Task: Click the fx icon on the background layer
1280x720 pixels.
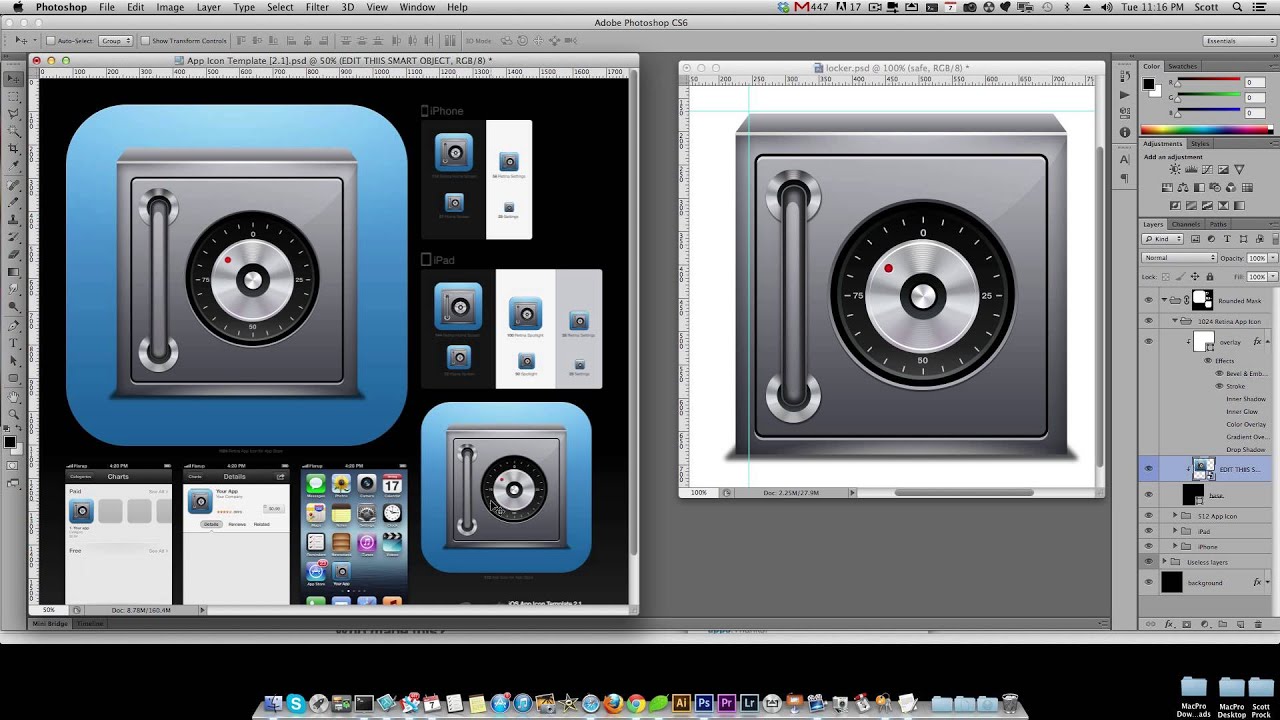Action: coord(1257,583)
